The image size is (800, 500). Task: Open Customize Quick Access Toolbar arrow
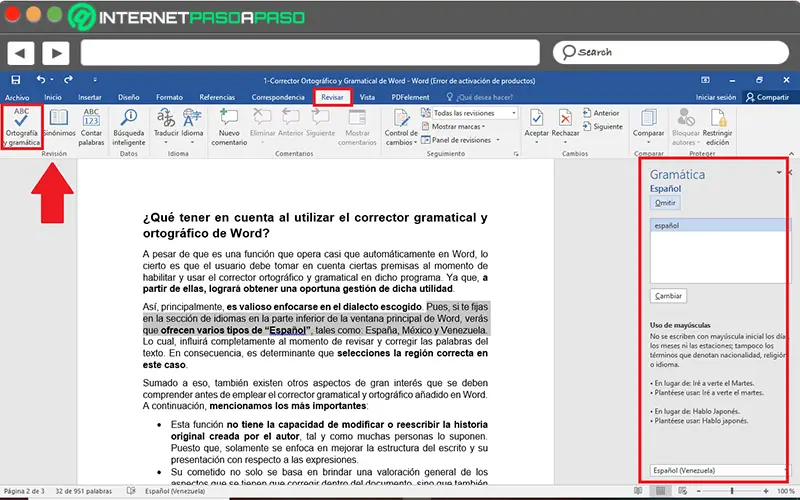coord(95,80)
